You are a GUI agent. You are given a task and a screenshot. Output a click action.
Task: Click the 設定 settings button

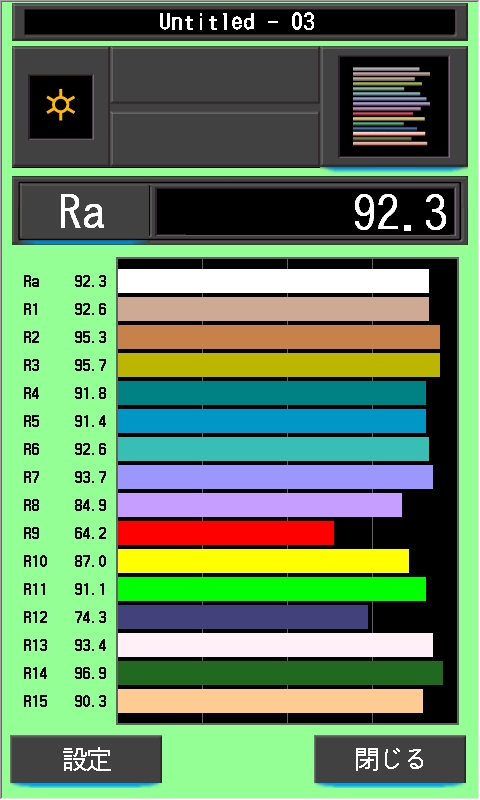(86, 759)
